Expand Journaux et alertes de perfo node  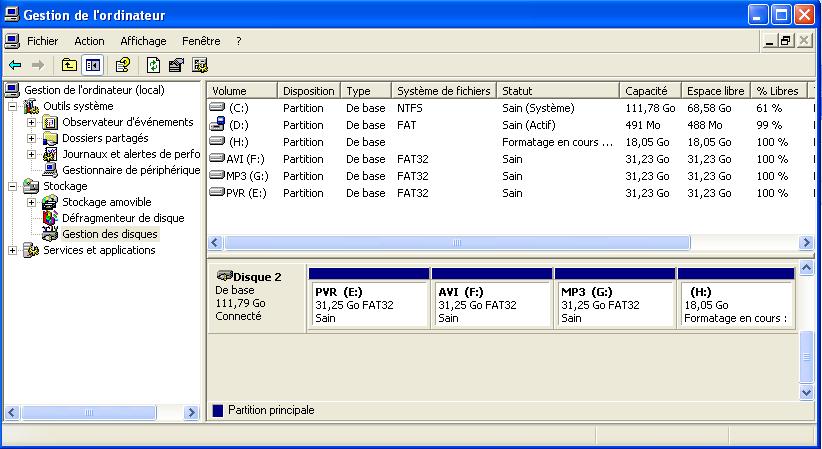(x=31, y=154)
